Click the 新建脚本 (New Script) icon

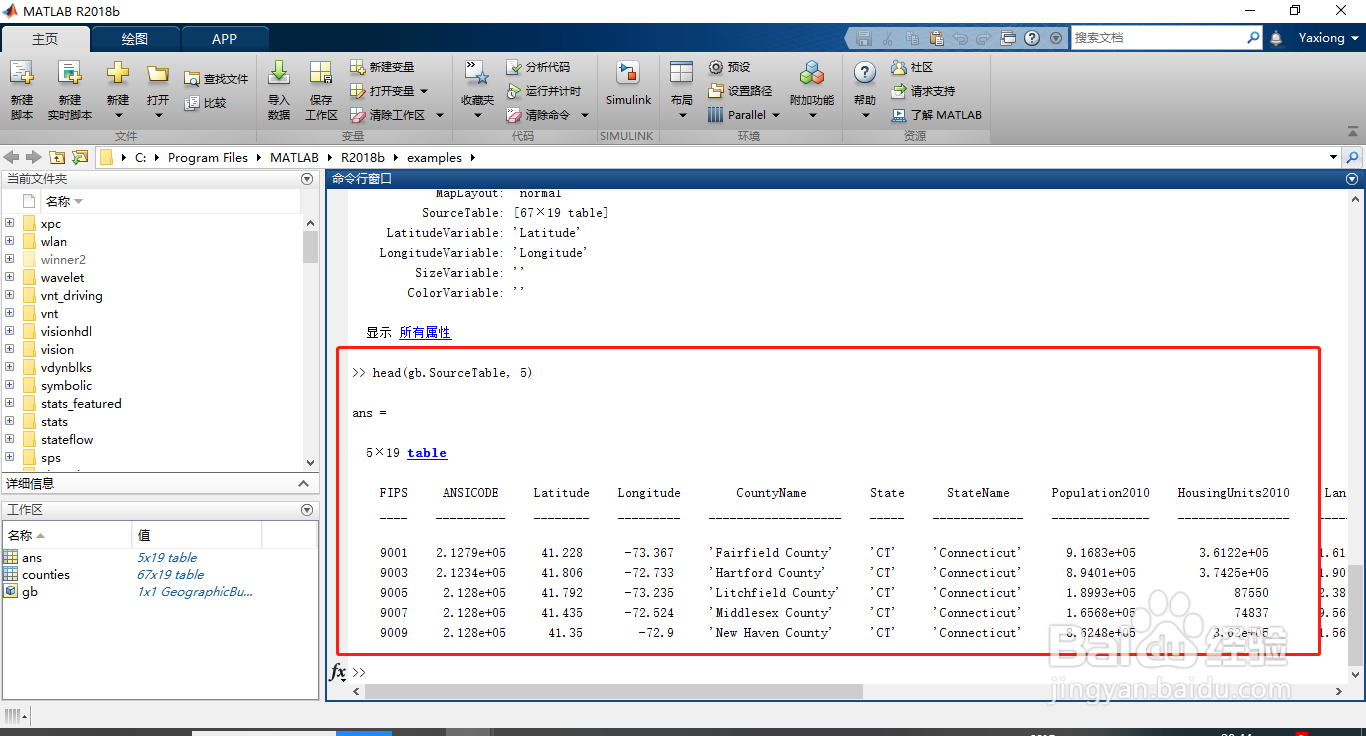(x=21, y=73)
